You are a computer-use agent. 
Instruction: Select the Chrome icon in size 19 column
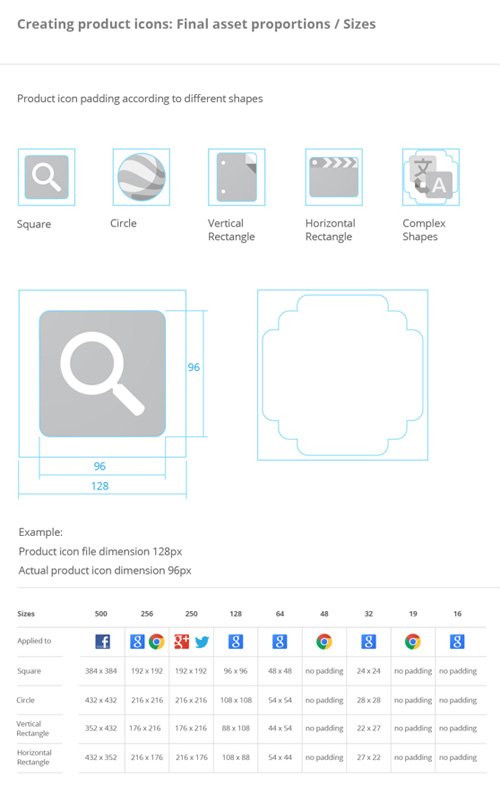[x=413, y=641]
